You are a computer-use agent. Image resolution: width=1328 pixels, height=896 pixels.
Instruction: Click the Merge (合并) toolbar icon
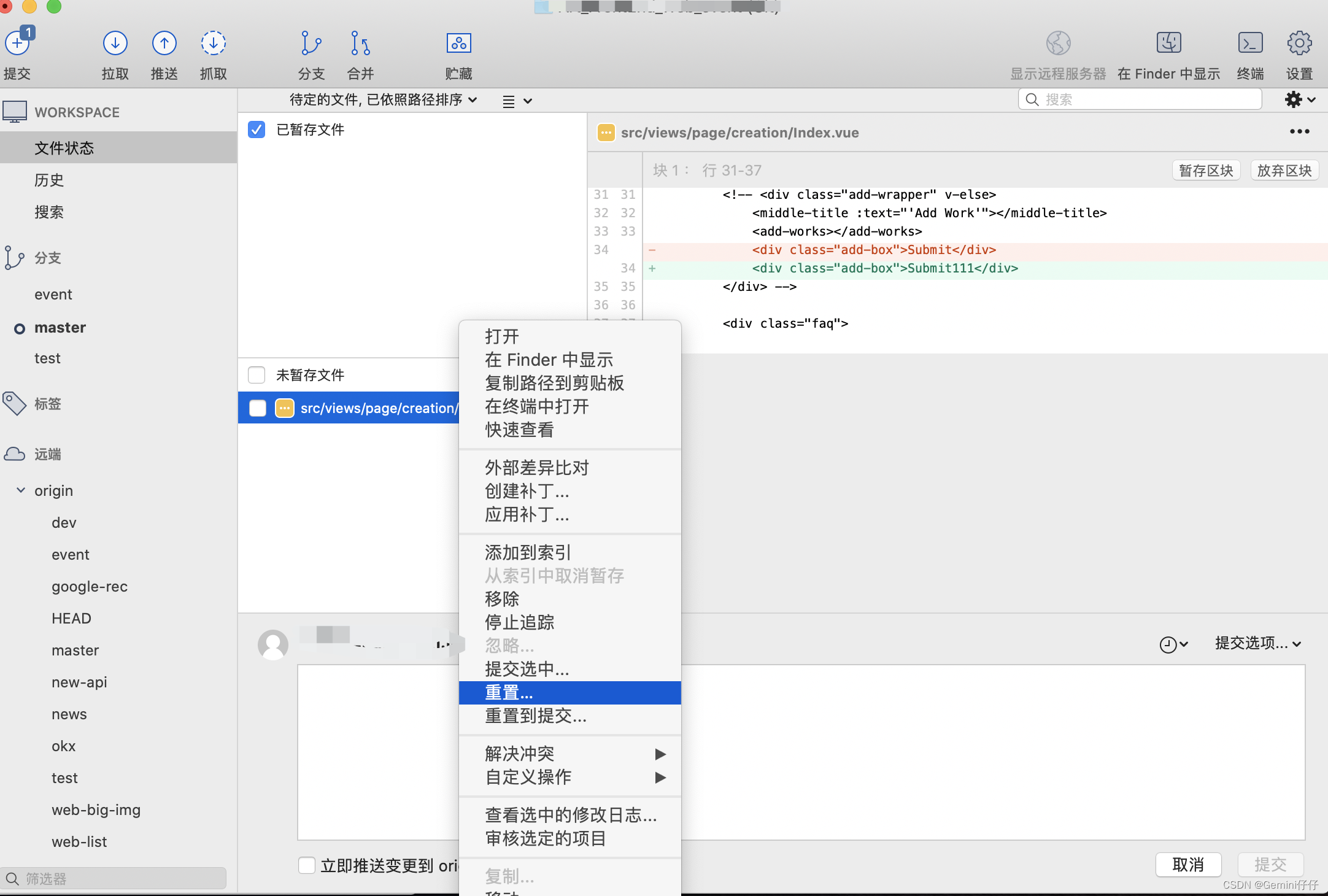pos(360,43)
